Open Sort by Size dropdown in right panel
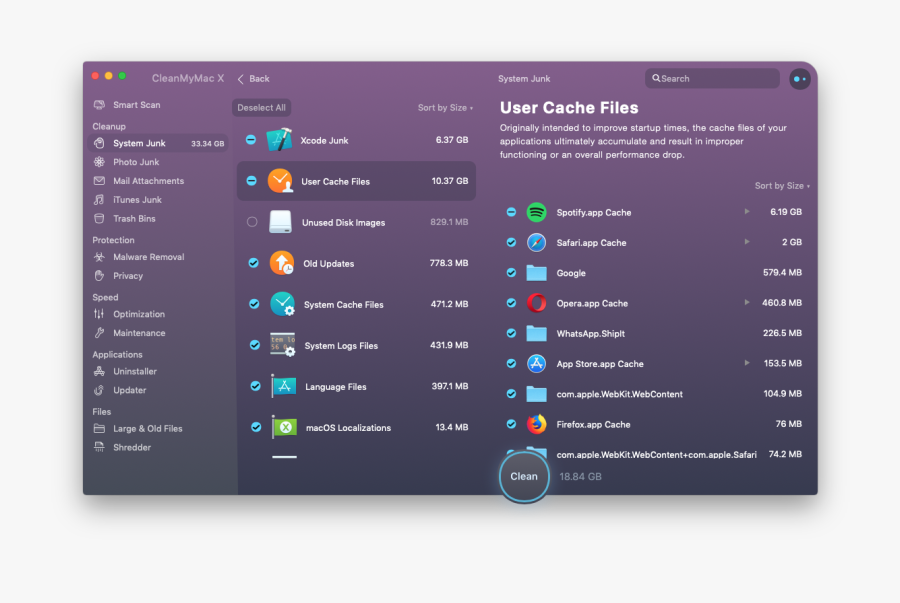Viewport: 900px width, 603px height. (781, 186)
